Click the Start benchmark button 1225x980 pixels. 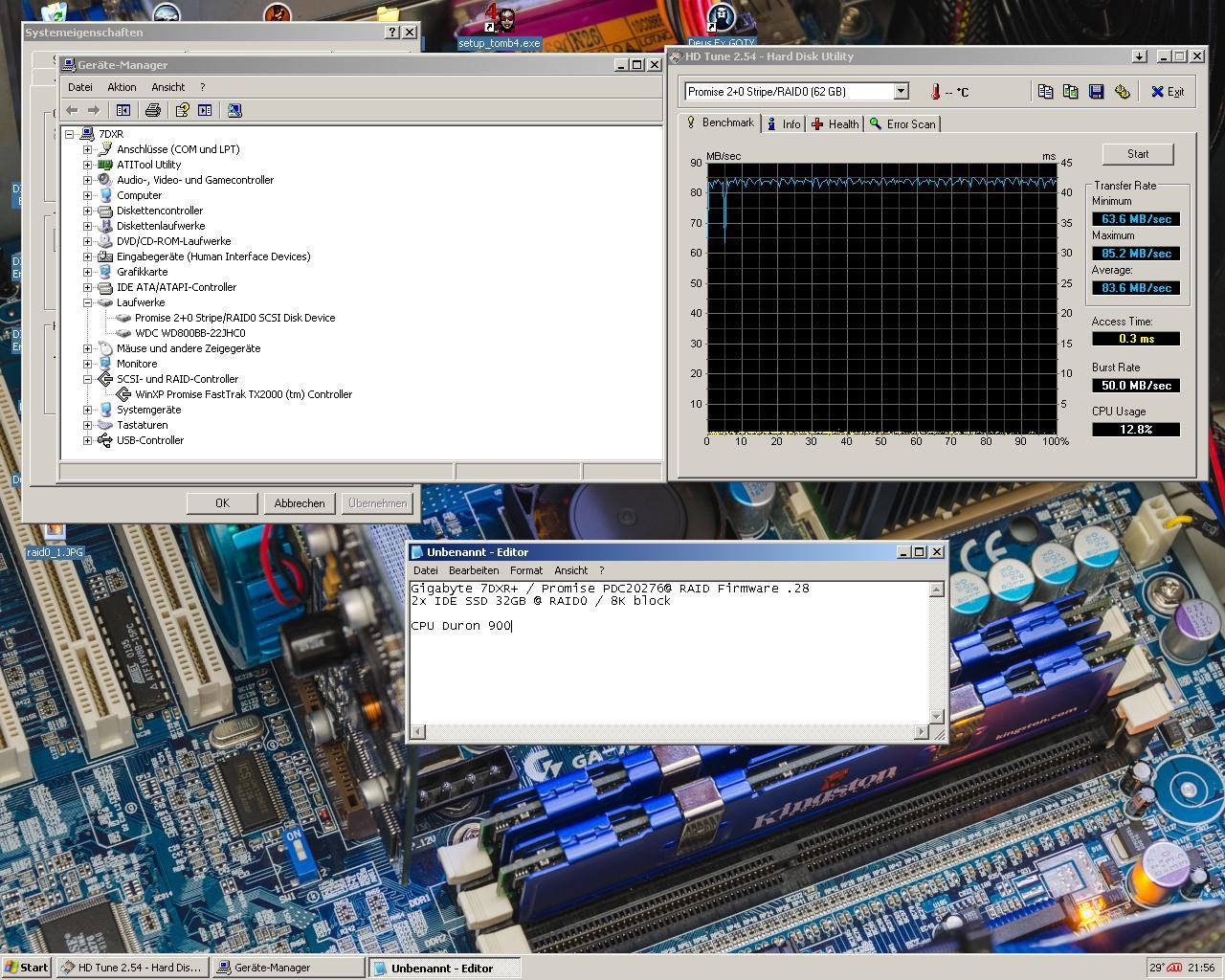[x=1138, y=154]
